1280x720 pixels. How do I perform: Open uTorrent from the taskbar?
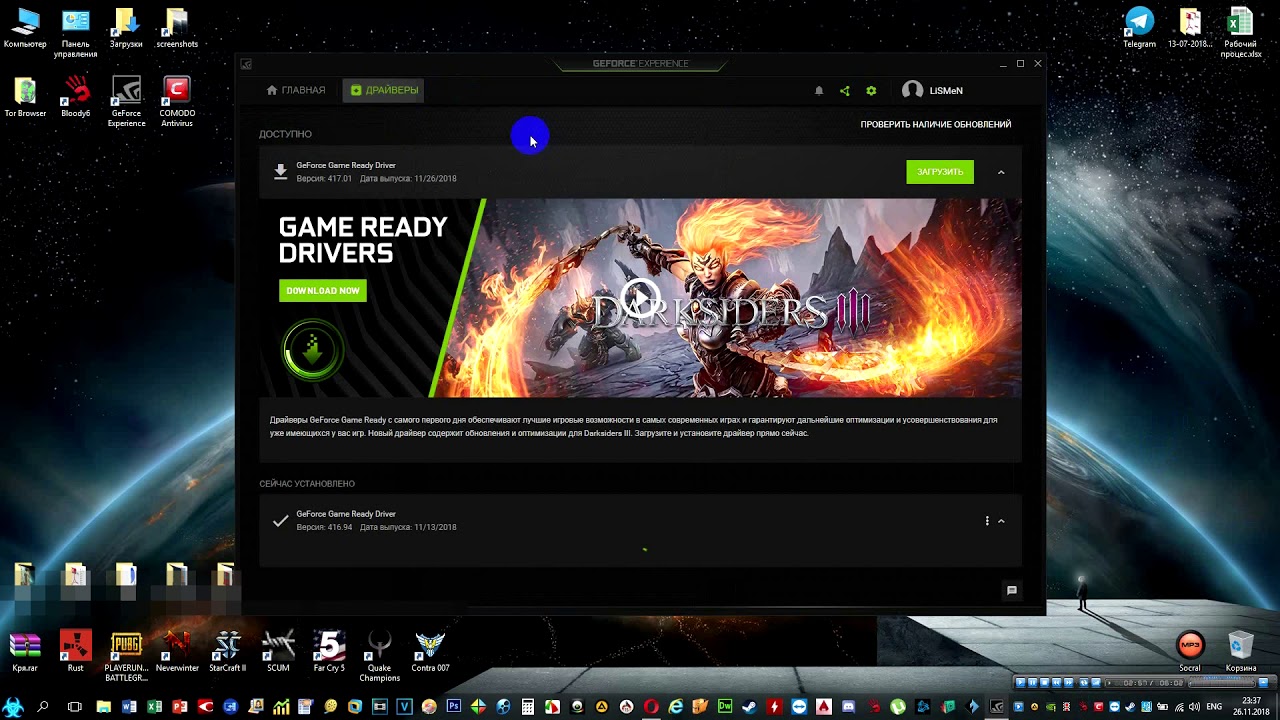[898, 707]
